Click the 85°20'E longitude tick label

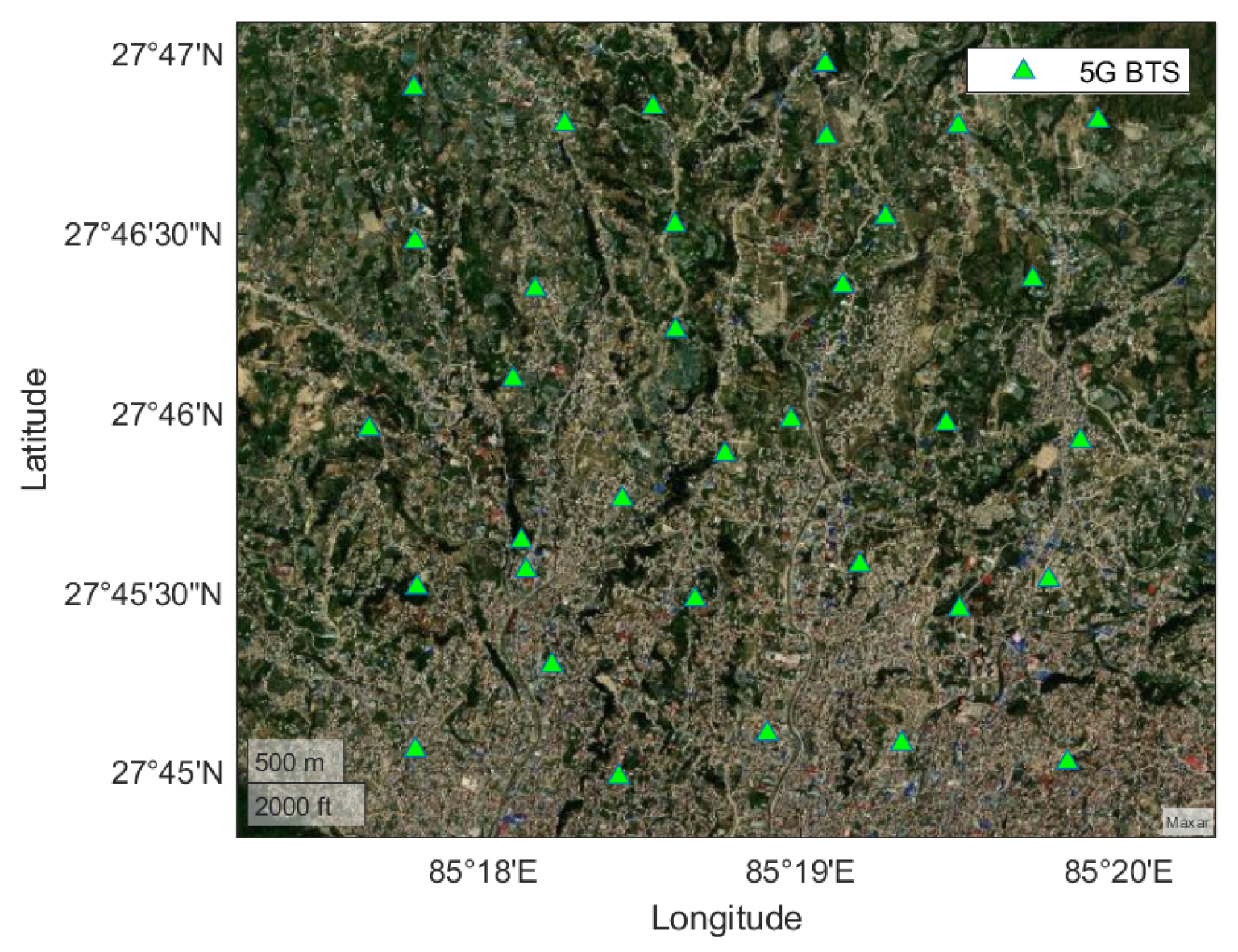pos(1118,872)
